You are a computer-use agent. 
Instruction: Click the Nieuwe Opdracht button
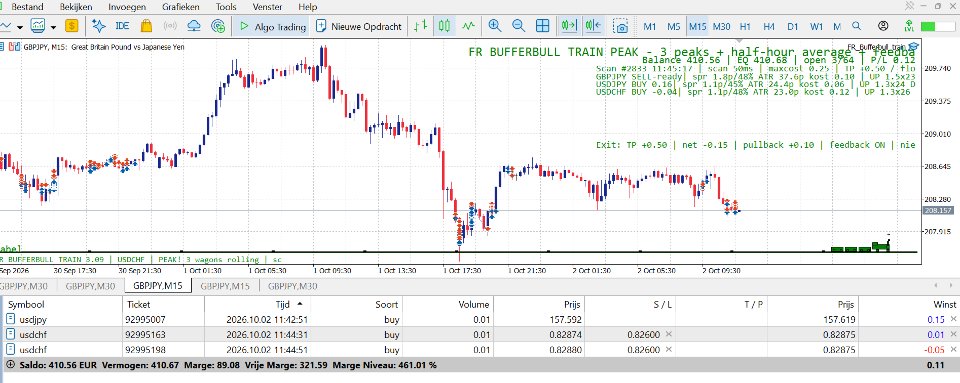point(359,26)
